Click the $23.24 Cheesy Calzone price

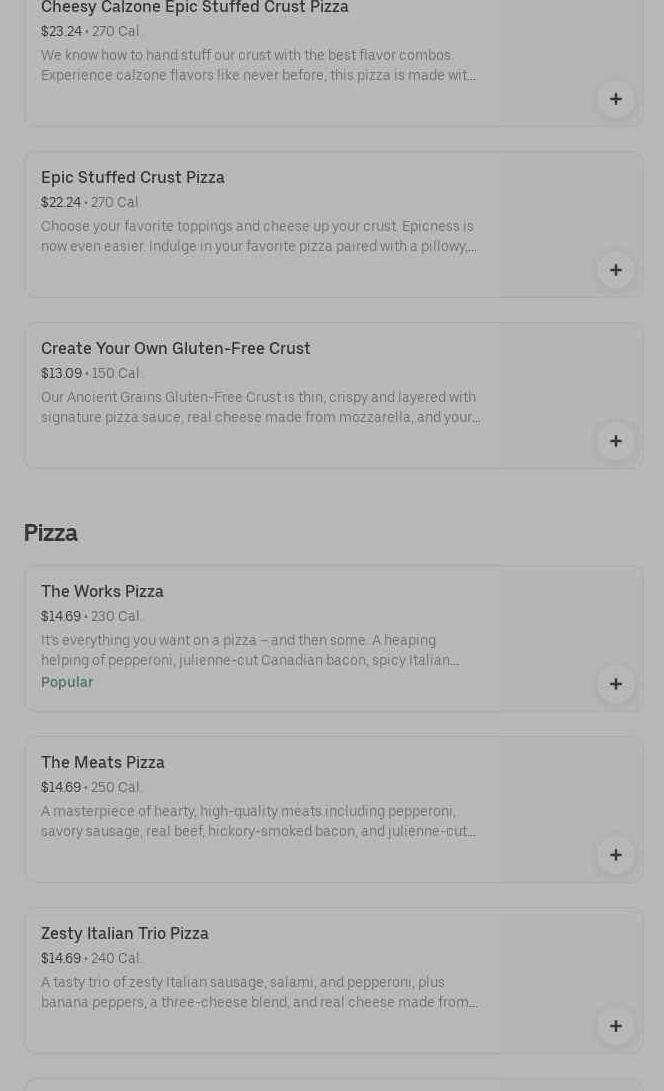pyautogui.click(x=61, y=31)
